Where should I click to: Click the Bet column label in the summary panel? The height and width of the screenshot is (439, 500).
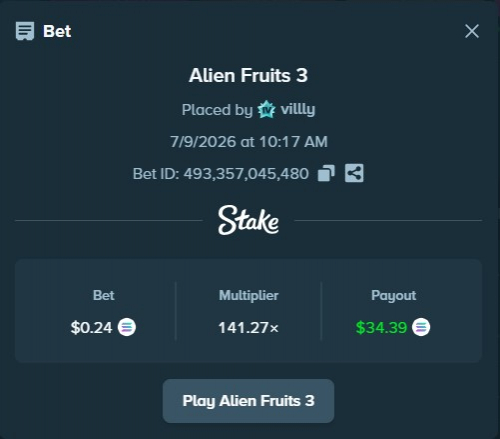[x=104, y=295]
